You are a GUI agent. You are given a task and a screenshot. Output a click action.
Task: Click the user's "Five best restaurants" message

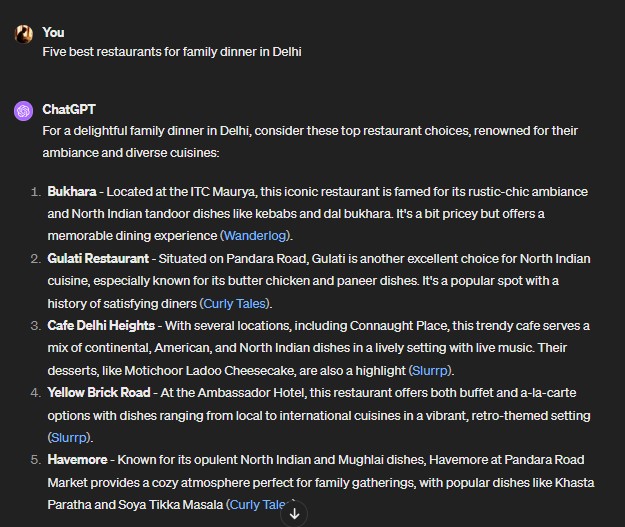pyautogui.click(x=171, y=51)
